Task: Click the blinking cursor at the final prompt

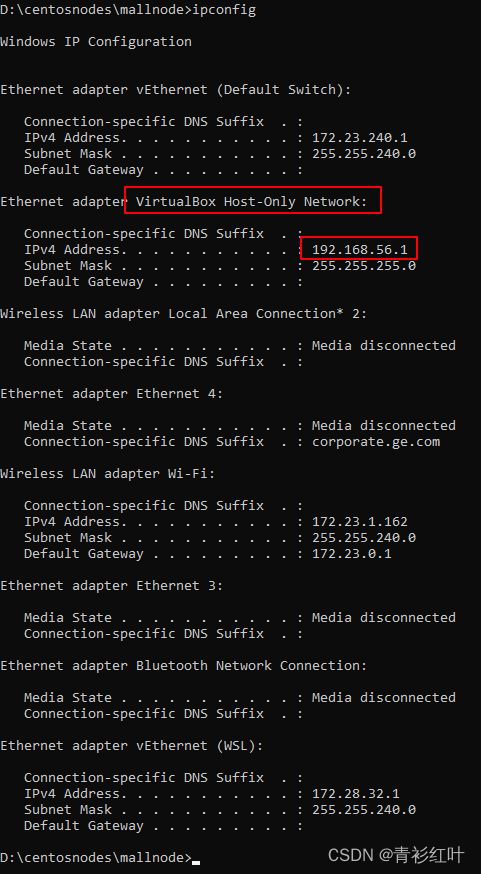Action: click(196, 862)
